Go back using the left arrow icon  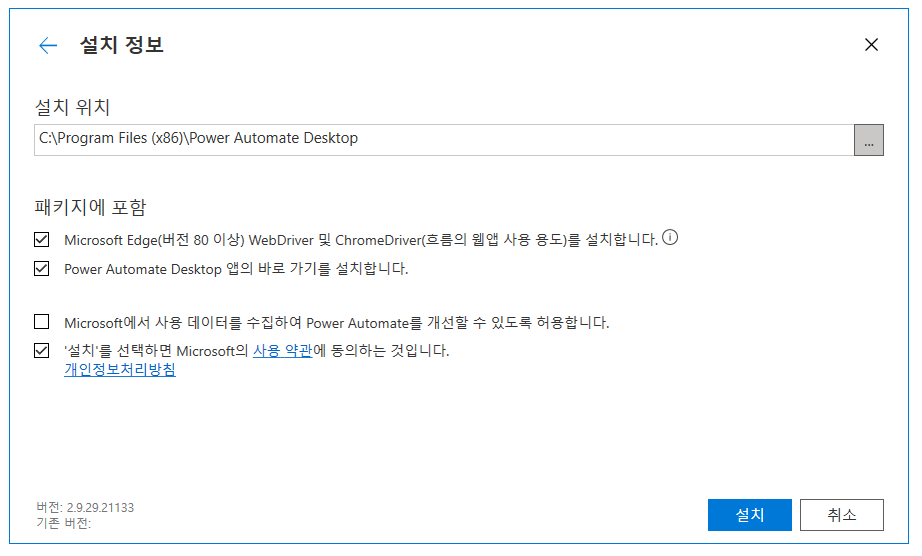tap(48, 45)
